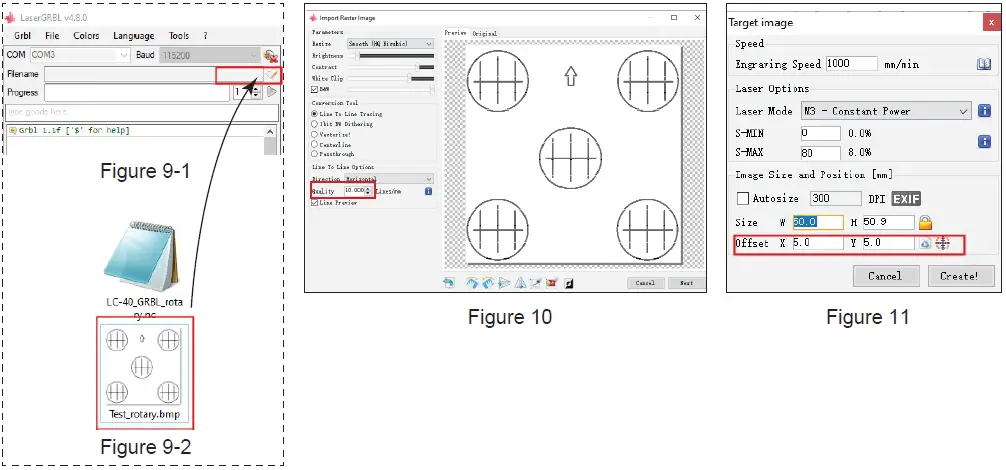Viewport: 1006px width, 470px height.
Task: Toggle the padlock aspect ratio icon
Action: click(925, 222)
